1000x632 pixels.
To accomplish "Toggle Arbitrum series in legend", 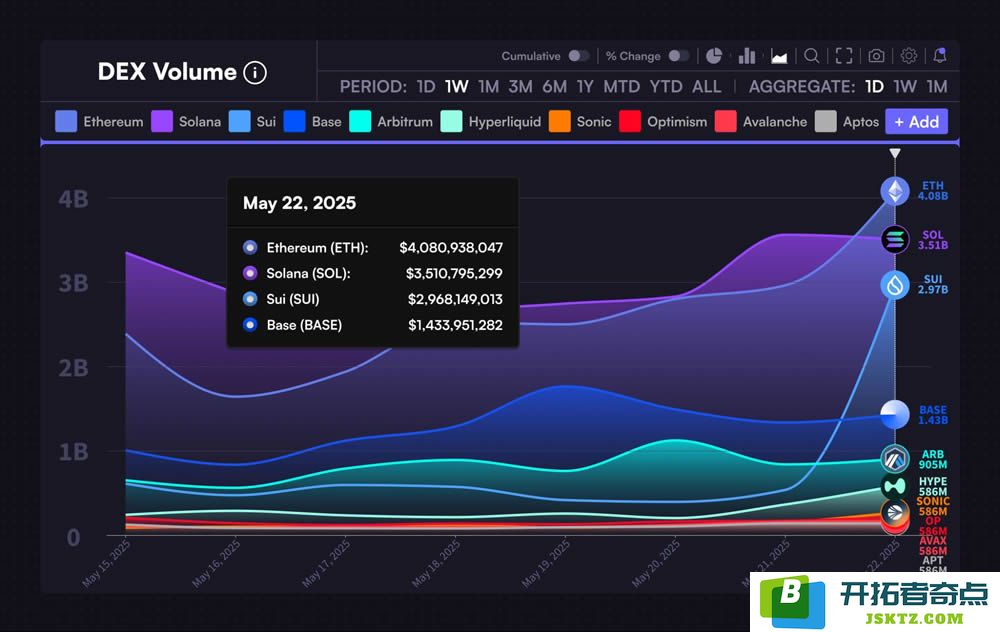I will [x=391, y=121].
